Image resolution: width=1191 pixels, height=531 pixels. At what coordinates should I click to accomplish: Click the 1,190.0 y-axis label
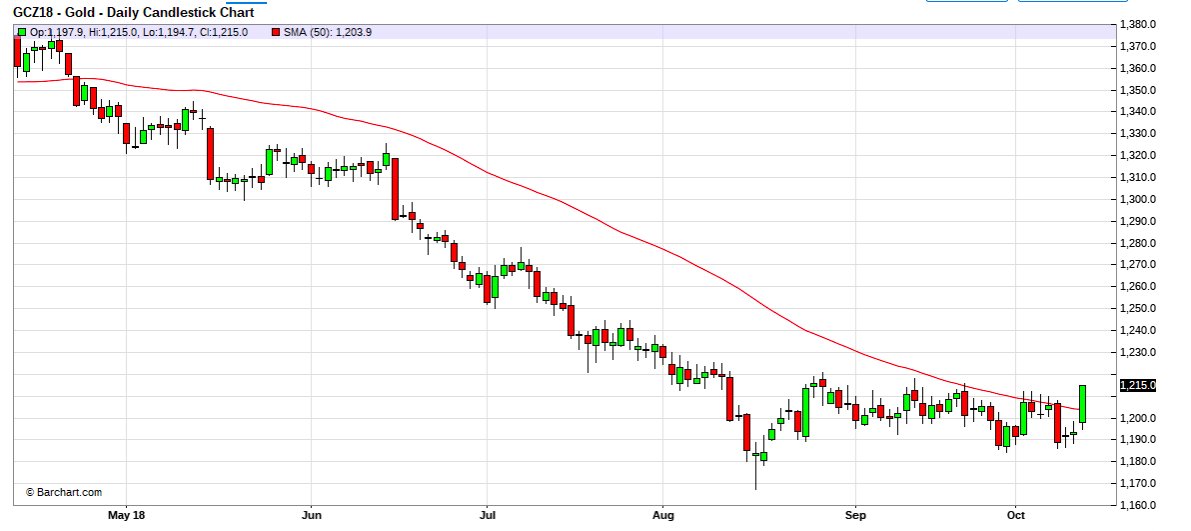click(x=1138, y=440)
